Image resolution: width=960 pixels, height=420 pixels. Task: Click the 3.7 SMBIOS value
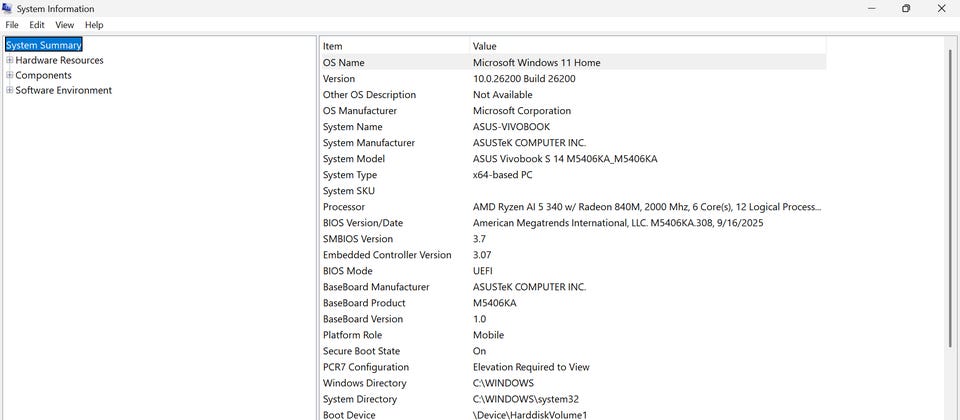click(479, 239)
